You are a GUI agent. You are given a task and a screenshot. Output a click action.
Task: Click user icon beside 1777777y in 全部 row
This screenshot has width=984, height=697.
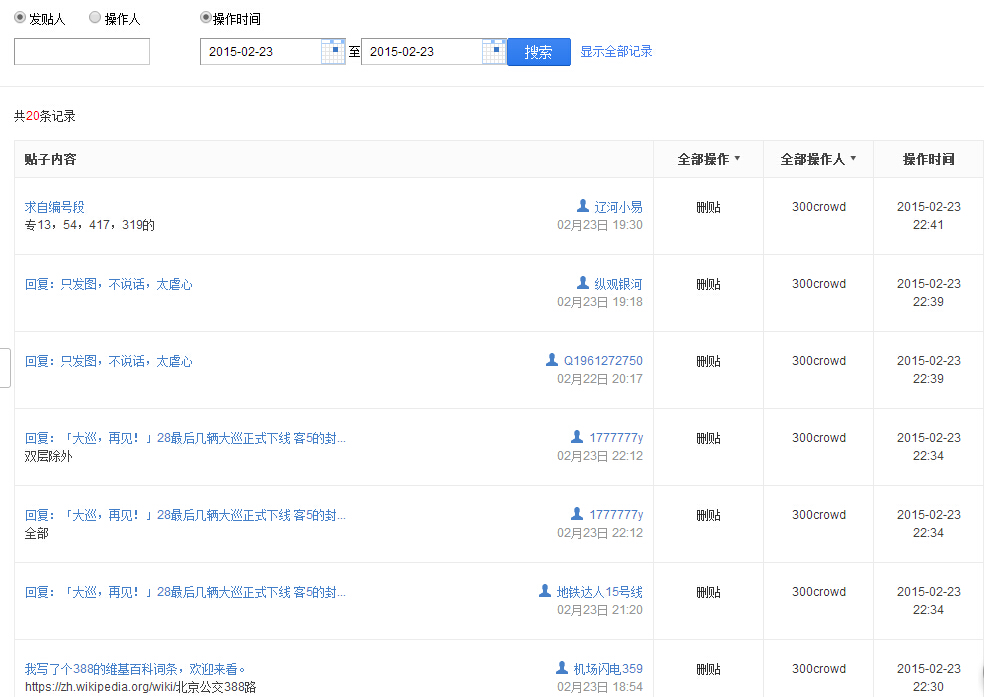click(x=577, y=513)
